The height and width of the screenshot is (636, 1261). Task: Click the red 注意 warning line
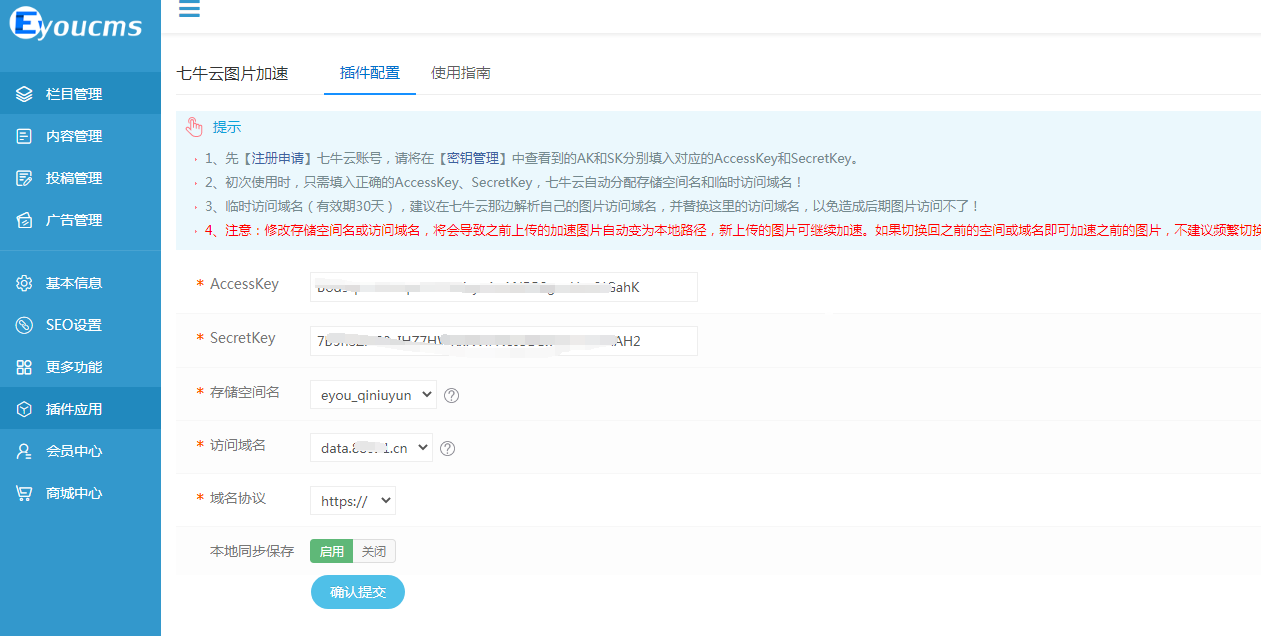click(x=732, y=230)
